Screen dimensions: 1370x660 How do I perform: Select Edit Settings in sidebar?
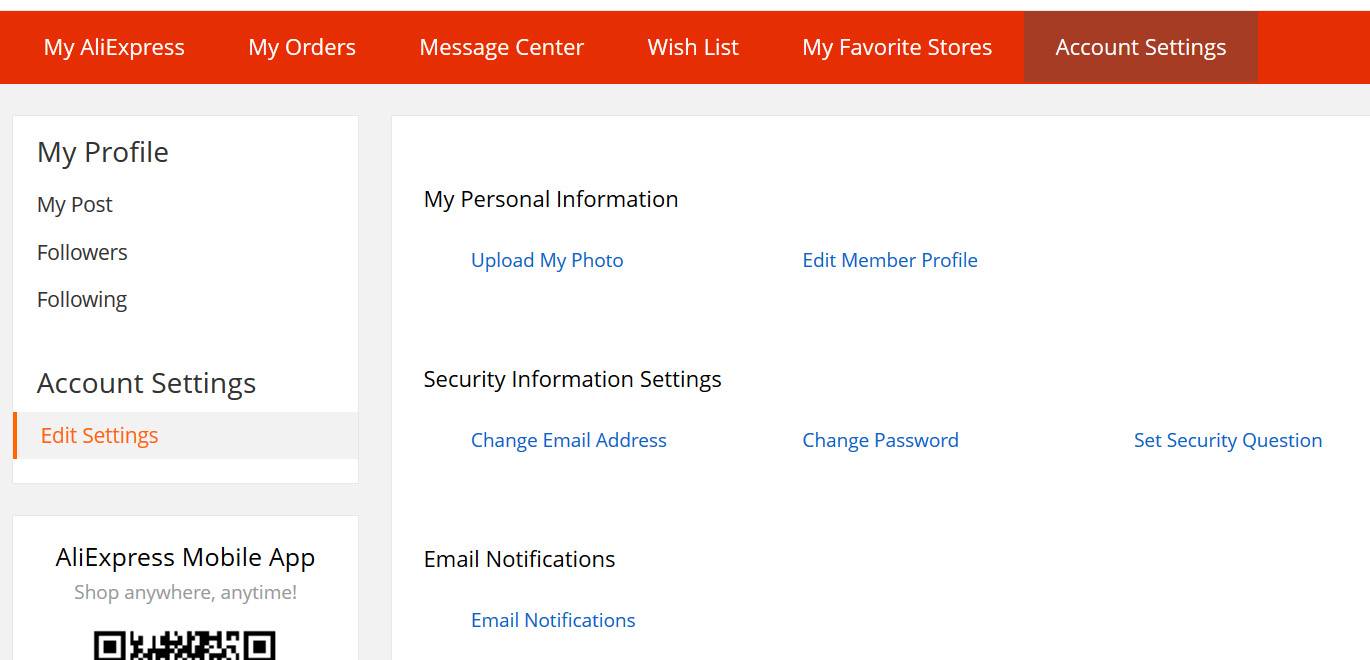point(186,435)
